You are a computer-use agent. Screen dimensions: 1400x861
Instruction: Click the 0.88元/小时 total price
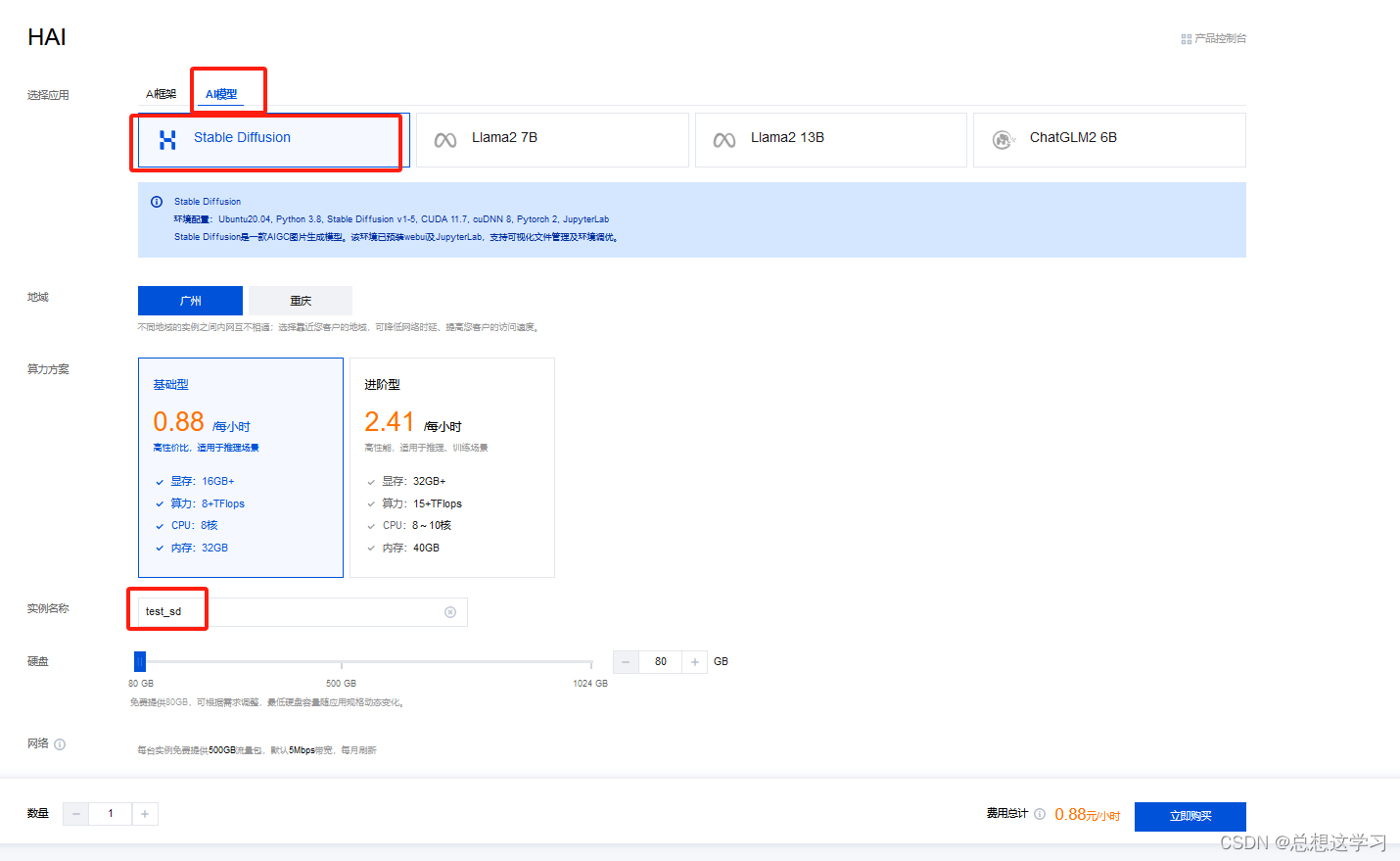click(x=1087, y=815)
